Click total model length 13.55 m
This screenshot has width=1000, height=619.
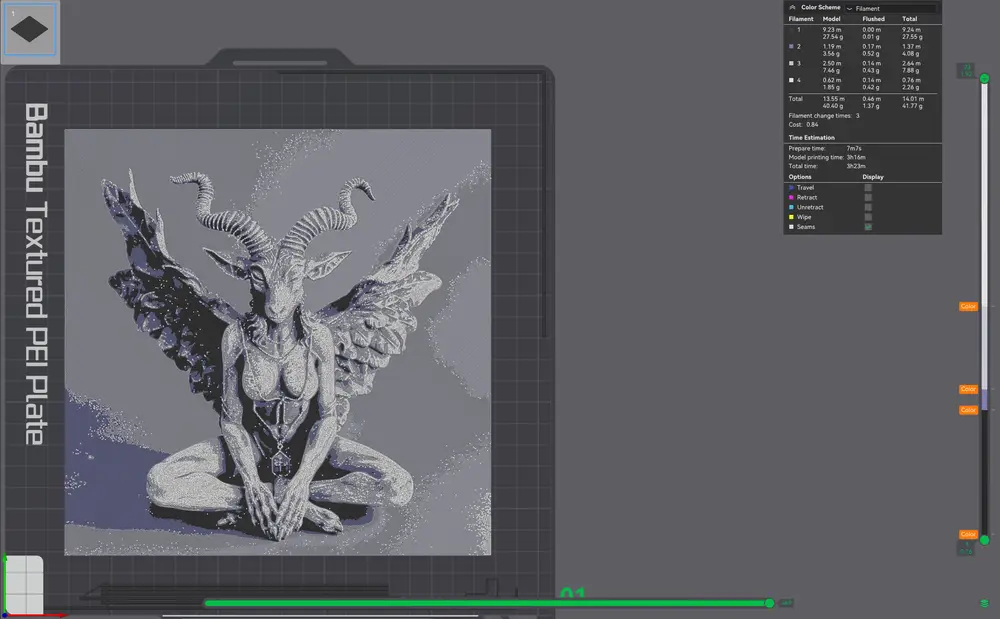[x=834, y=99]
